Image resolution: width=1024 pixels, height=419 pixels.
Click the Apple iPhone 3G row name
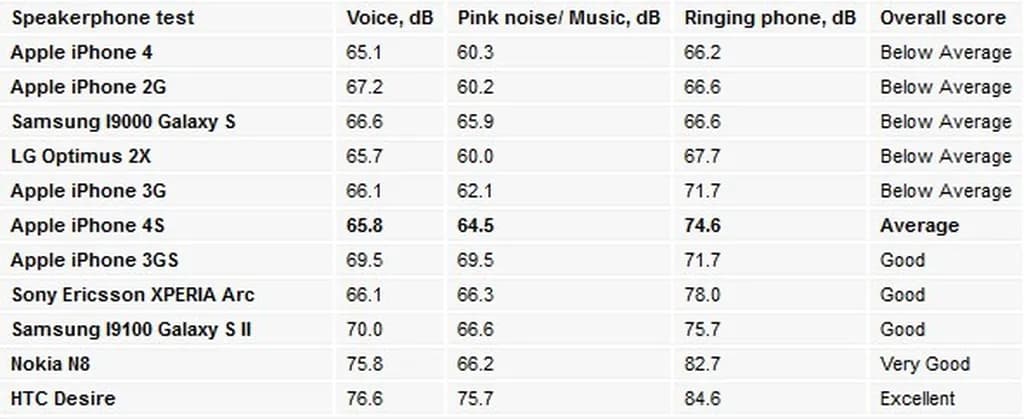point(88,191)
